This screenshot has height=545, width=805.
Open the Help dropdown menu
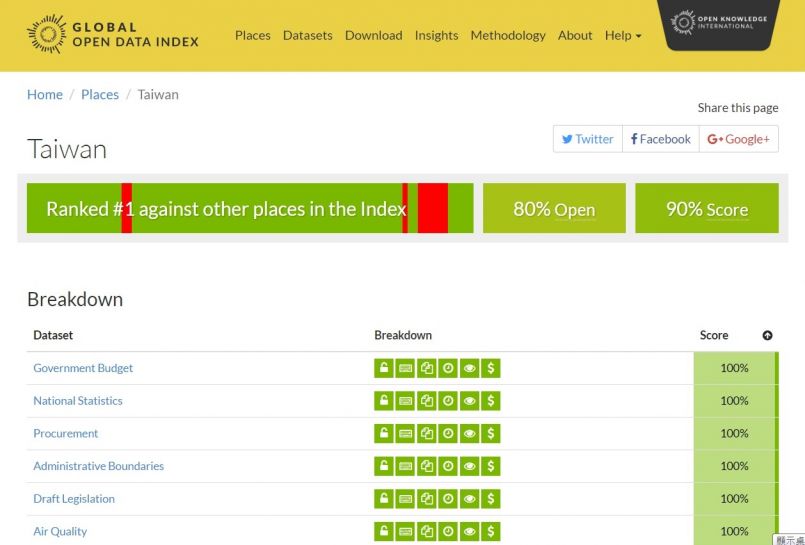click(x=622, y=35)
